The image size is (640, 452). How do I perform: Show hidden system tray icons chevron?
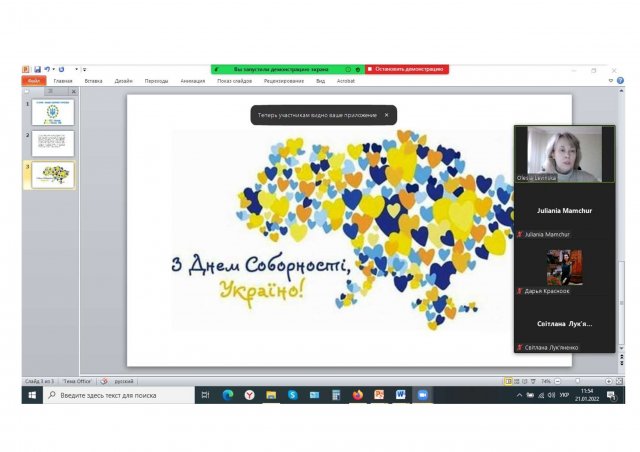[x=518, y=395]
